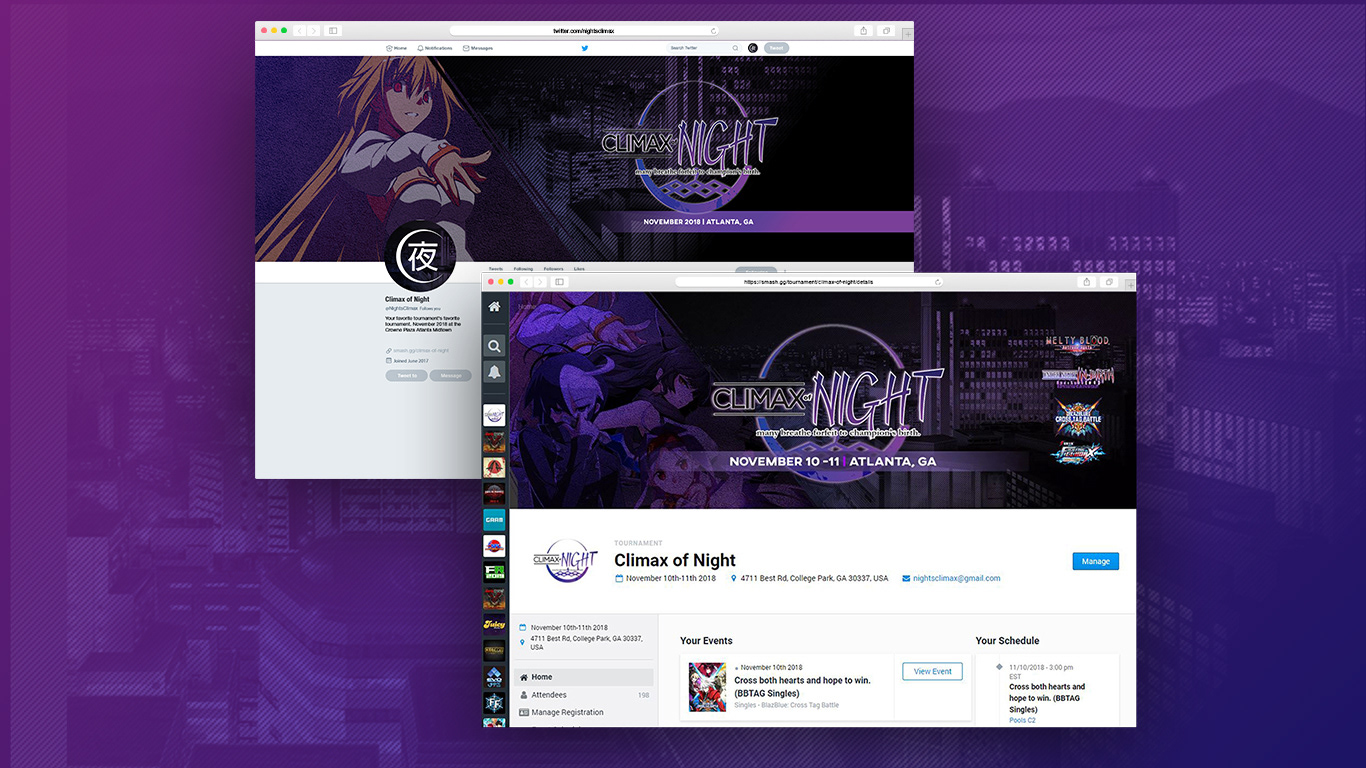
Task: Click the Search Twitter input field
Action: pos(702,48)
